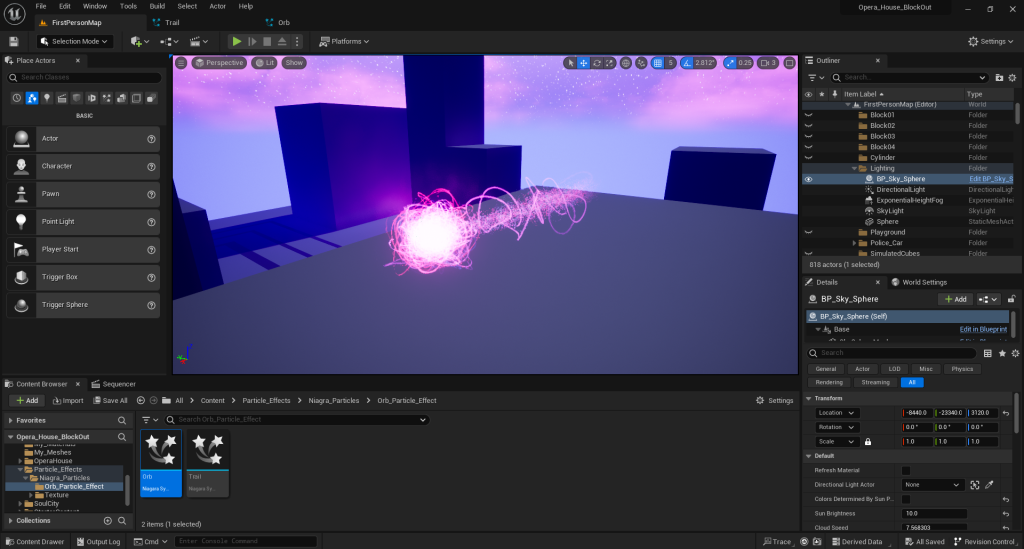The height and width of the screenshot is (549, 1024).
Task: Hide BP_Sky_Sphere using its eye icon
Action: (x=808, y=179)
